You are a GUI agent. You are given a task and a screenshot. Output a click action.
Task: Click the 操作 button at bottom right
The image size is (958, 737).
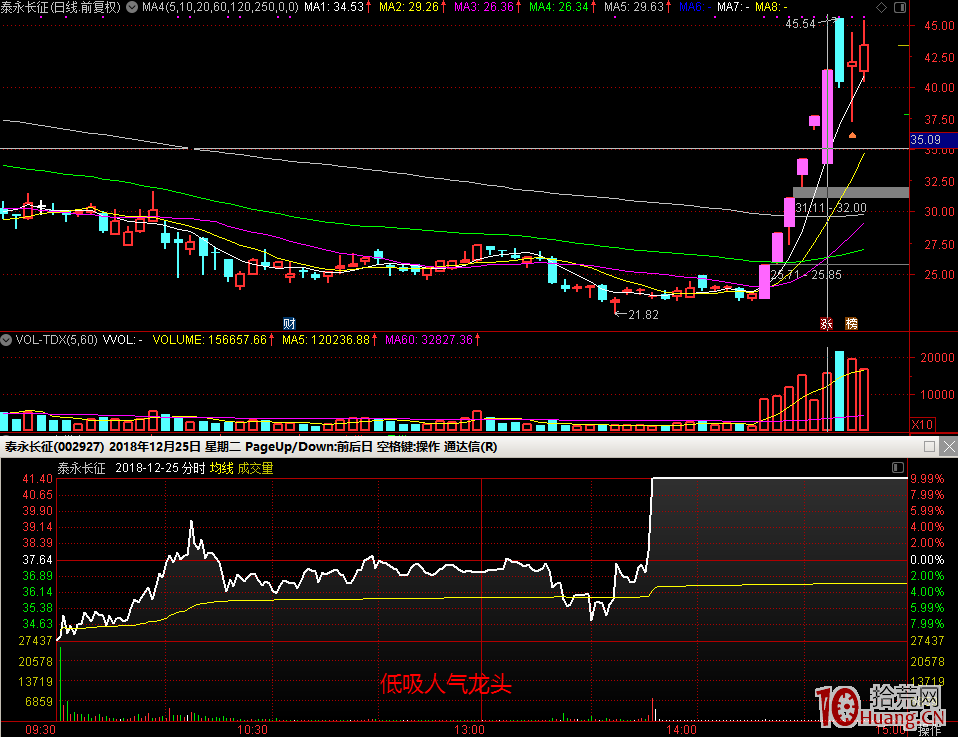click(x=930, y=730)
